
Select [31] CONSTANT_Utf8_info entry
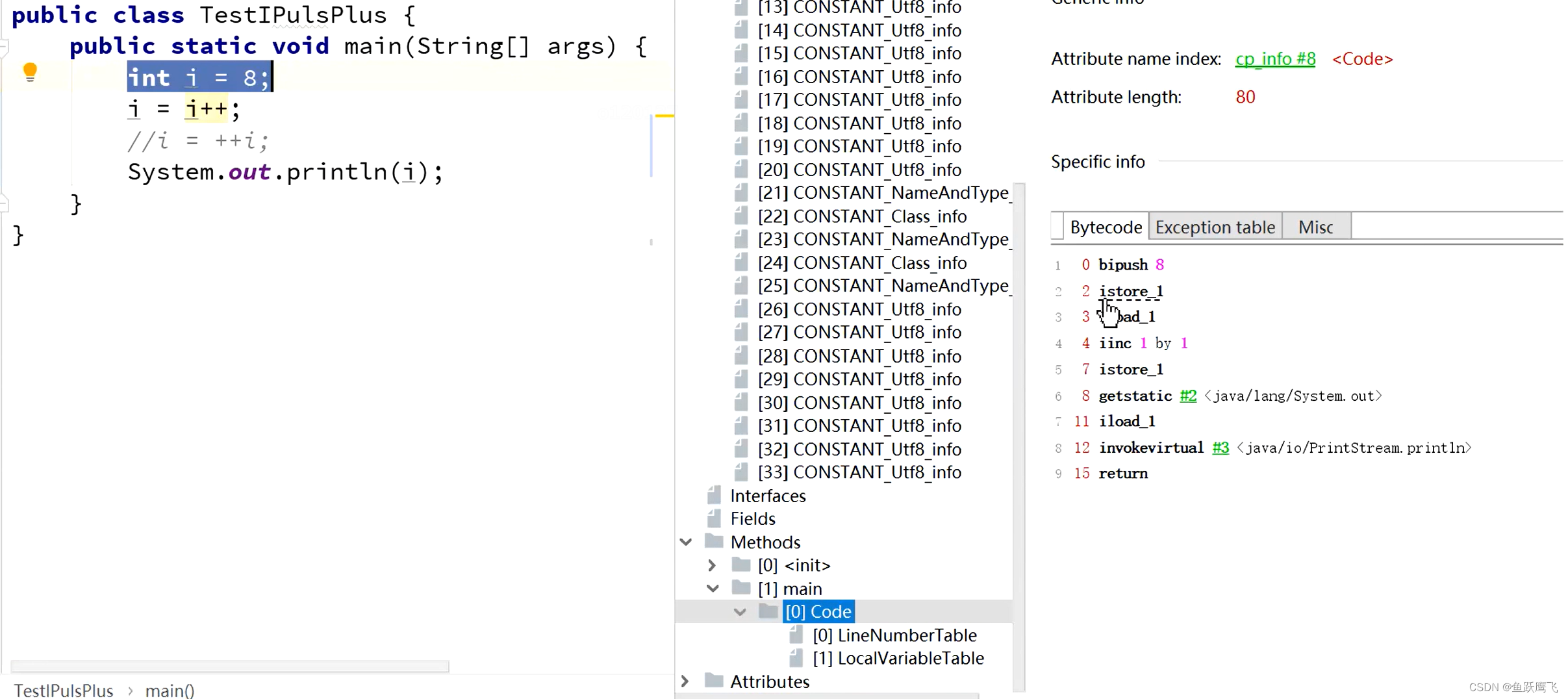coord(859,426)
